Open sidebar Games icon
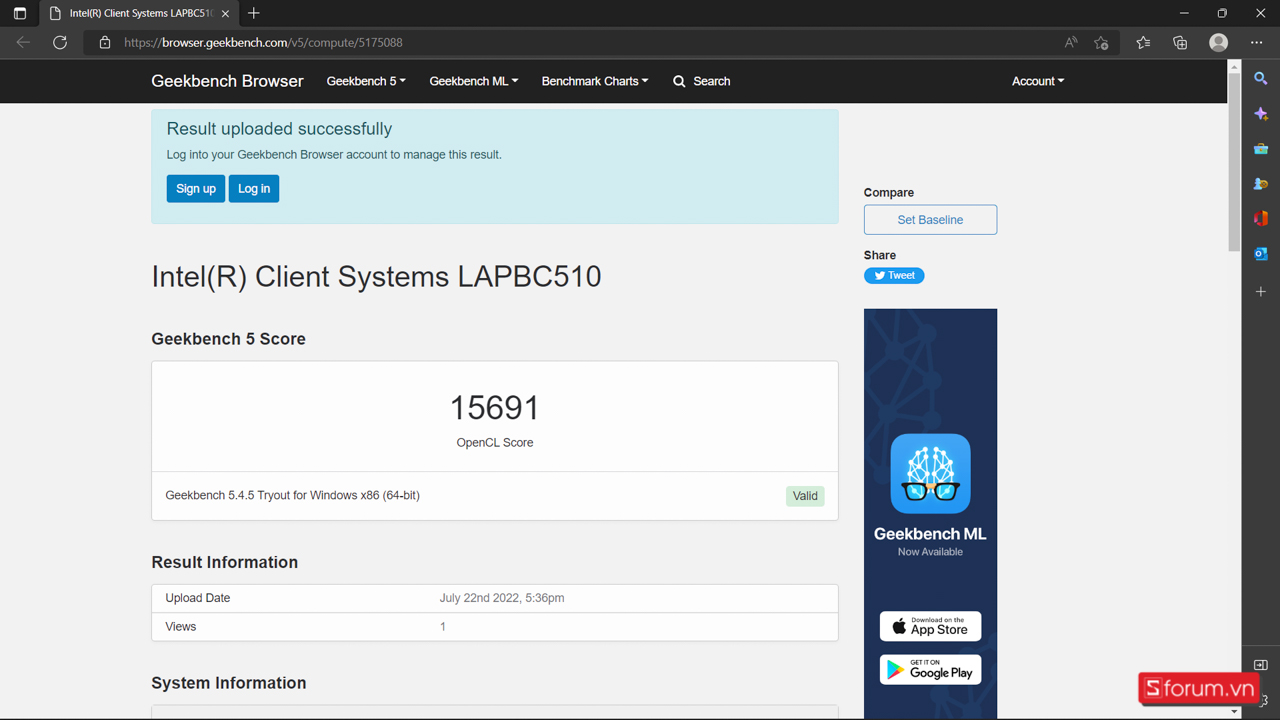The image size is (1280, 720). (x=1261, y=184)
